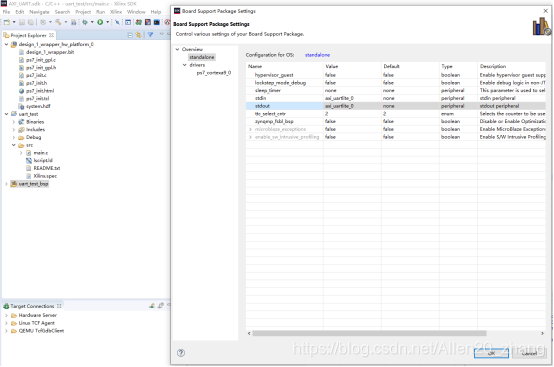
Task: Expand the microblaze_exceptions row
Action: click(250, 129)
